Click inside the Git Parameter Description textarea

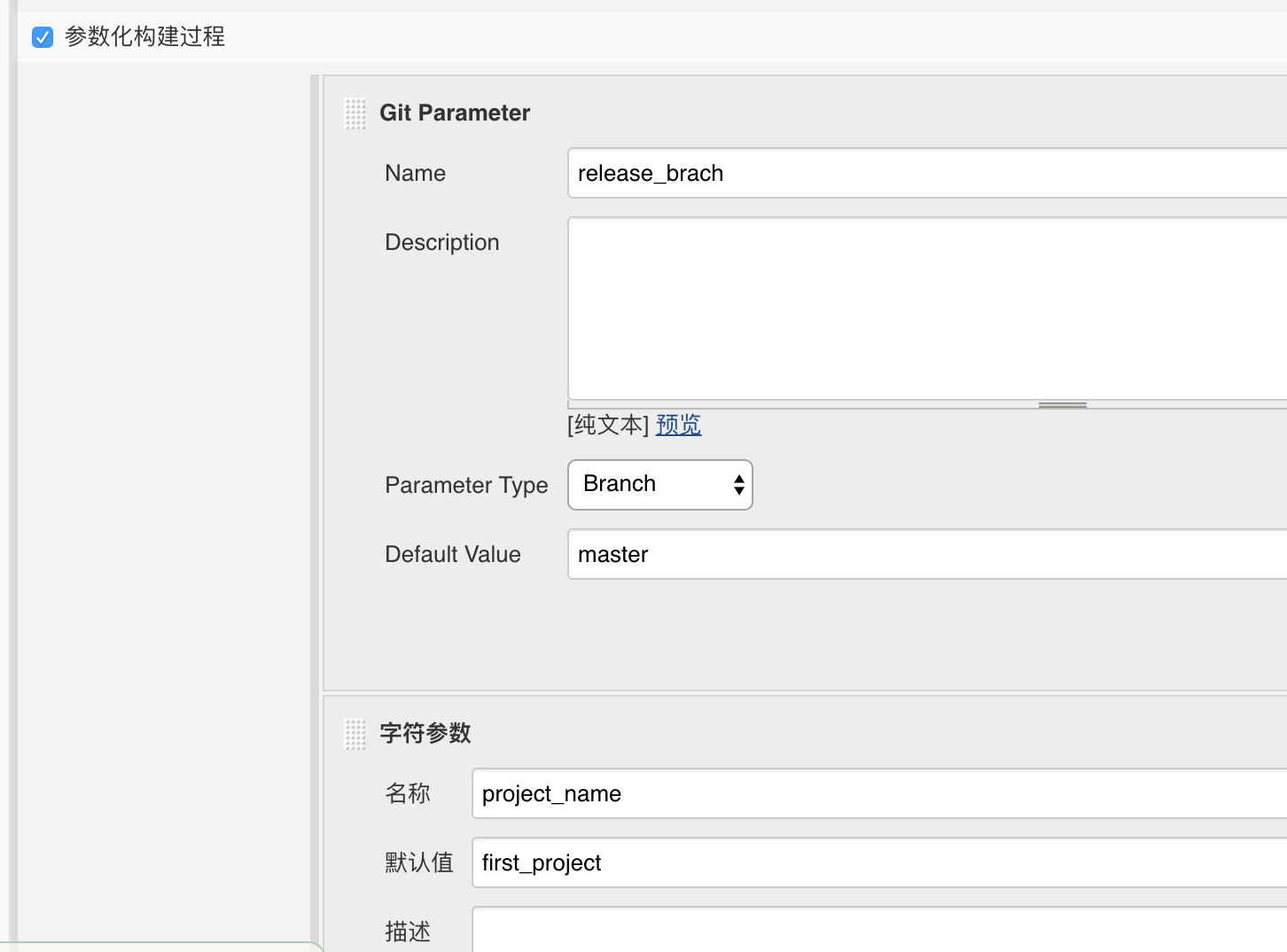tap(927, 308)
